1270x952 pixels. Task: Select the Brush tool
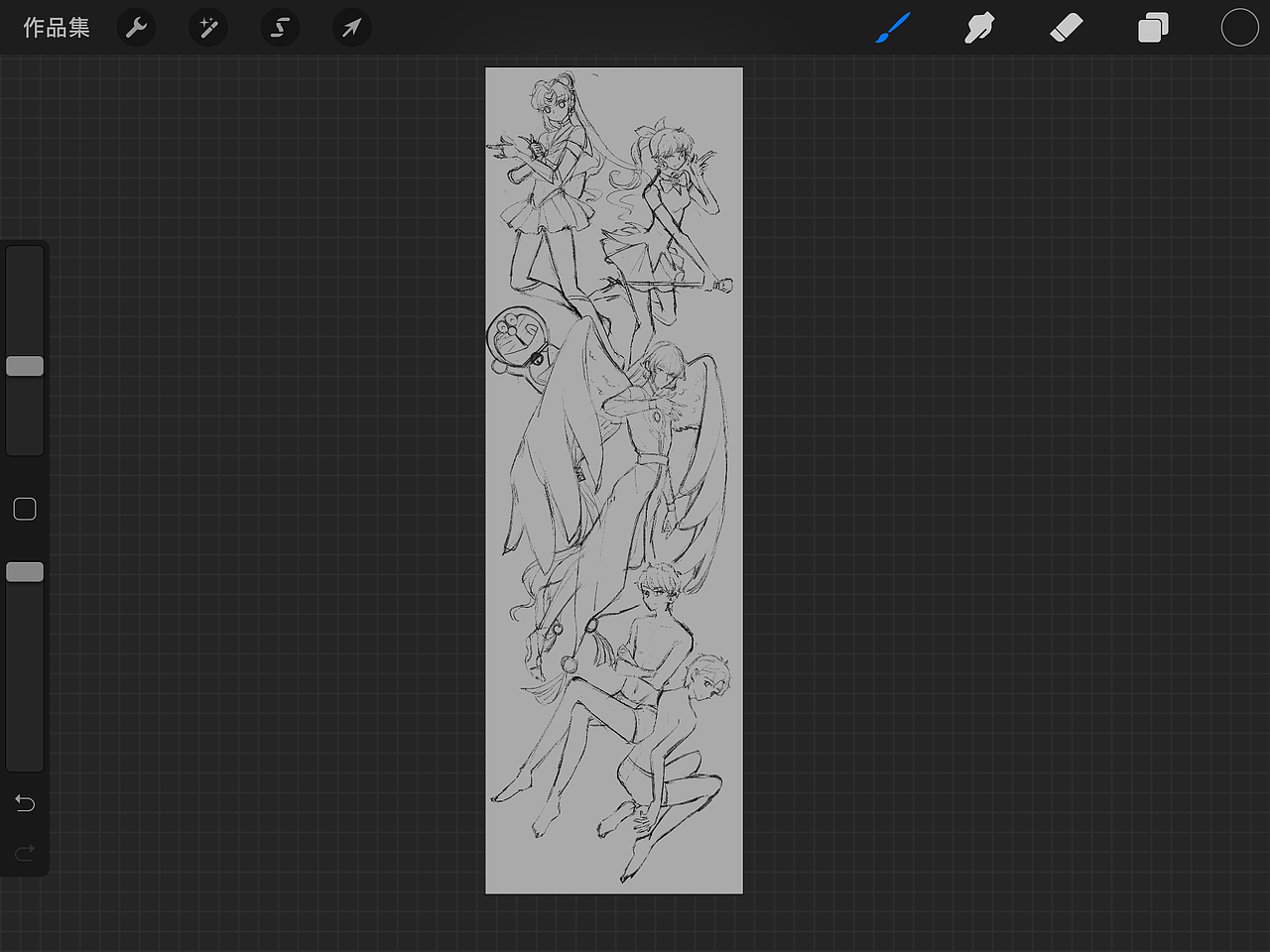click(x=893, y=28)
